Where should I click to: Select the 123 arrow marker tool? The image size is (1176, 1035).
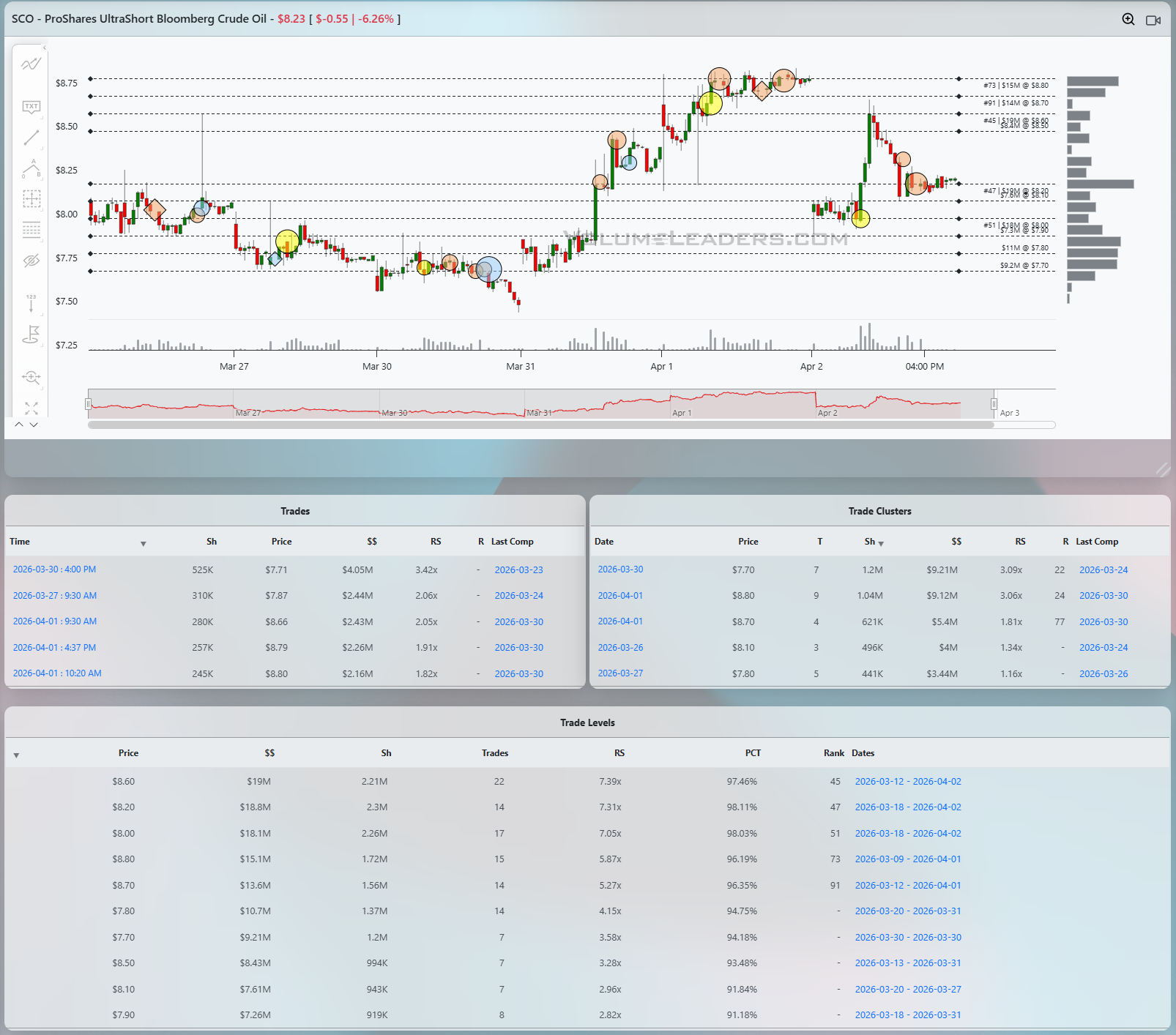click(x=31, y=303)
